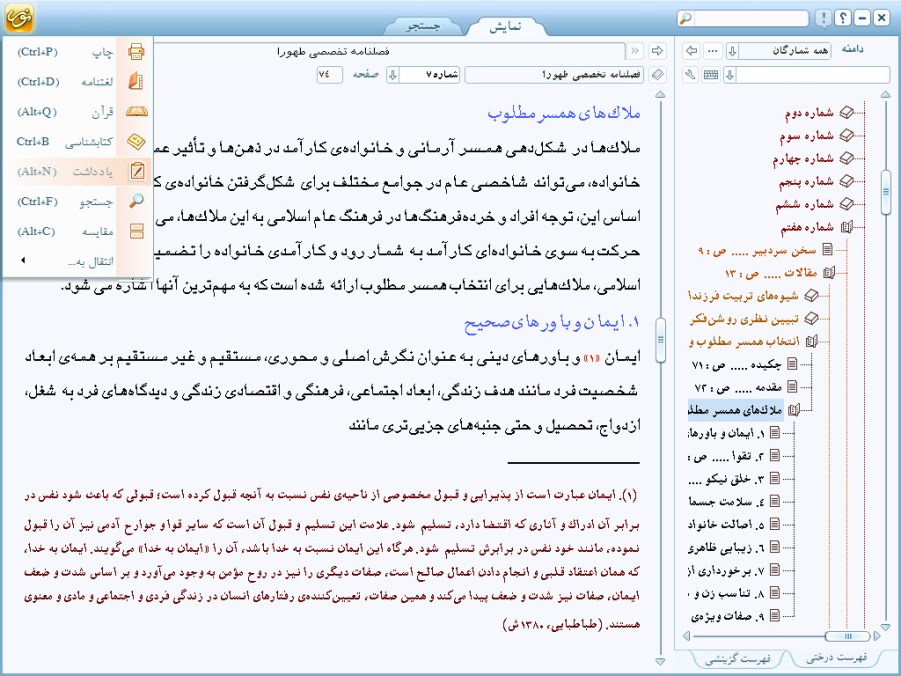Click the page icon for ۱. ایمان و باورها
This screenshot has width=901, height=676.
(775, 432)
